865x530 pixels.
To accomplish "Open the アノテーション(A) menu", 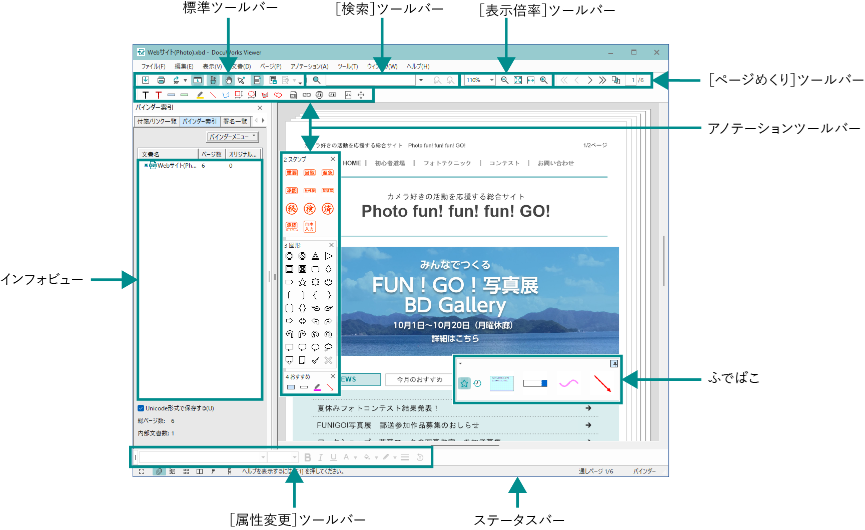I will pyautogui.click(x=309, y=66).
